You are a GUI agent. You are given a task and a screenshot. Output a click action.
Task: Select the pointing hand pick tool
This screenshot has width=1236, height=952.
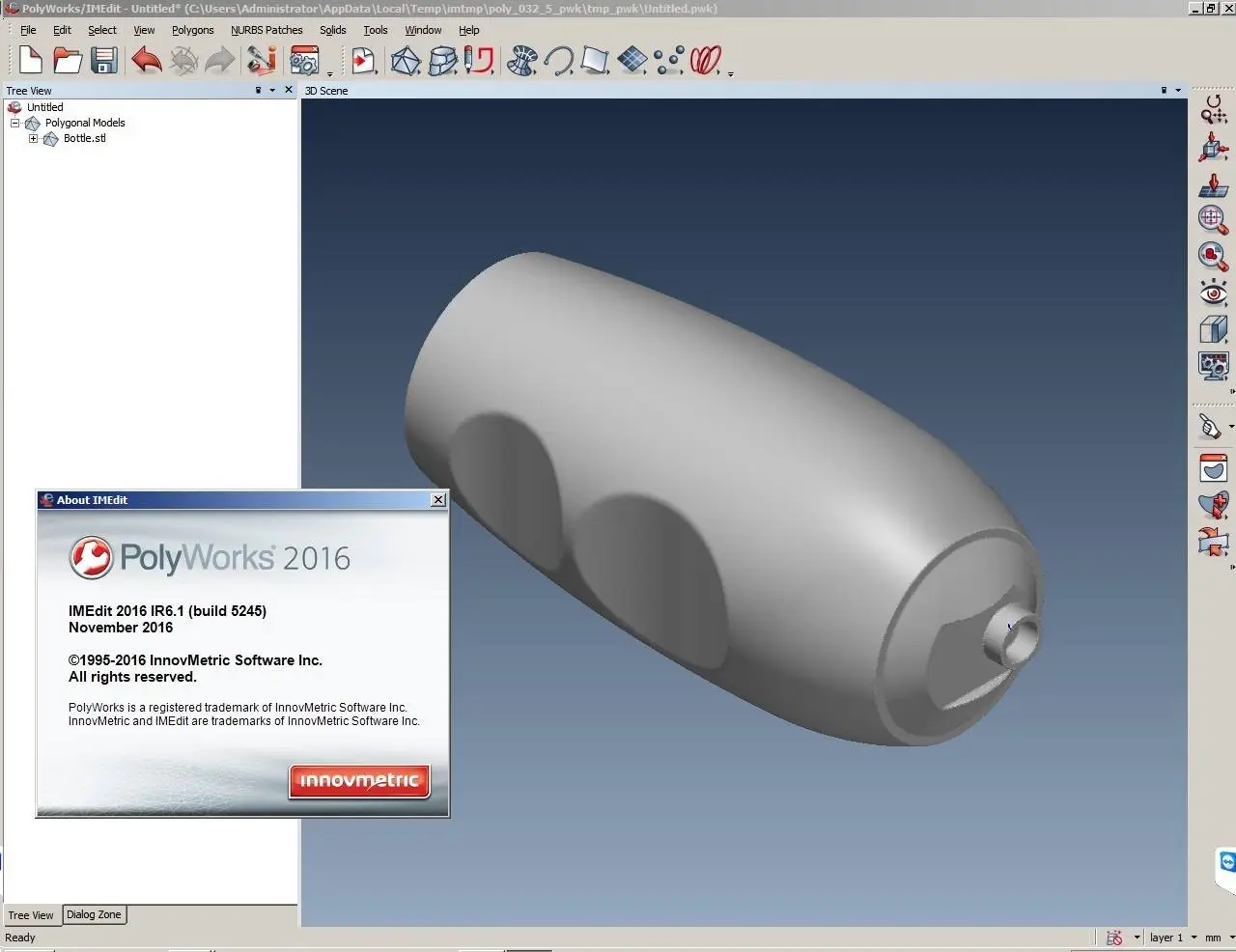1210,426
